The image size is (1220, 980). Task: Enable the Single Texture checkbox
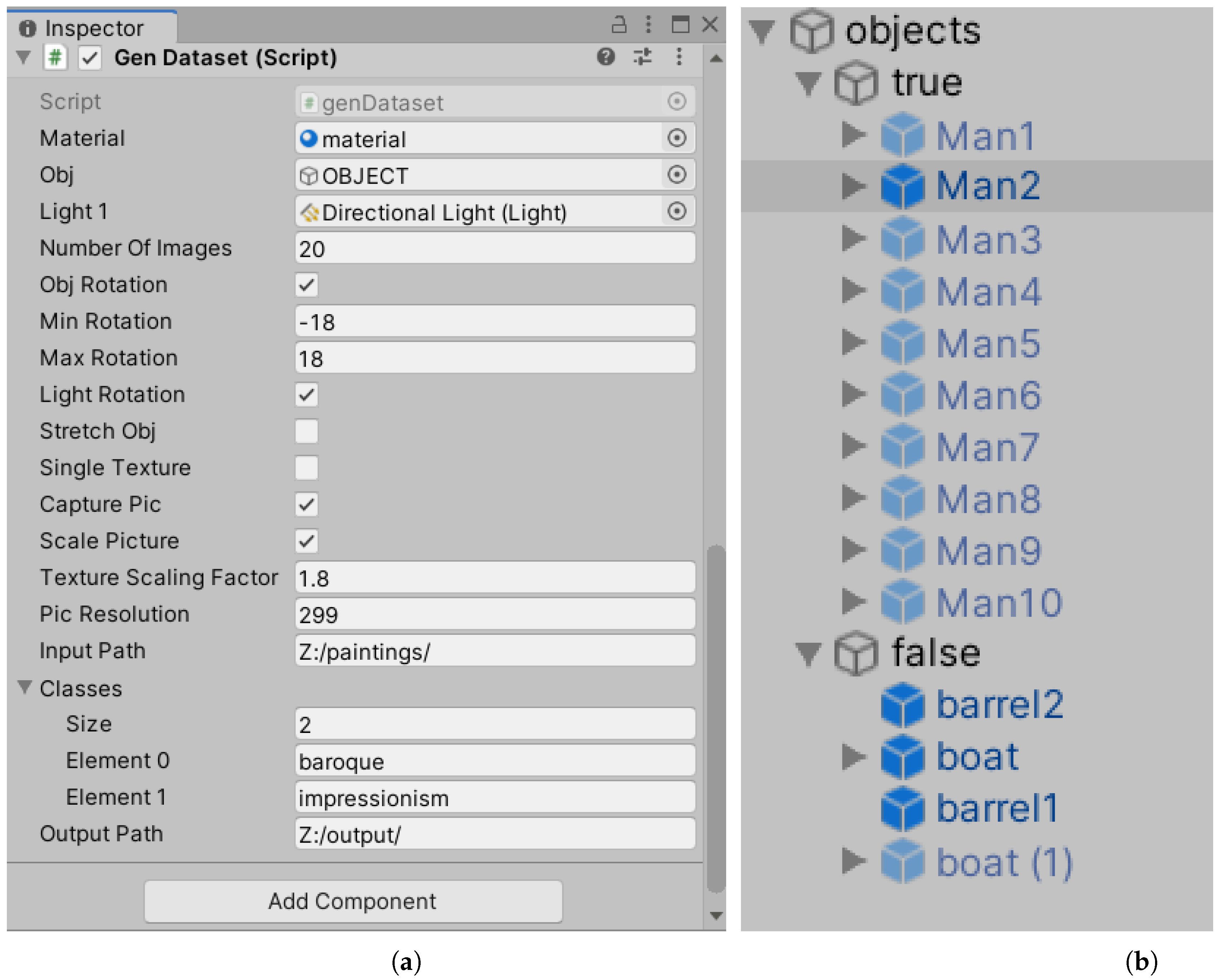(306, 468)
